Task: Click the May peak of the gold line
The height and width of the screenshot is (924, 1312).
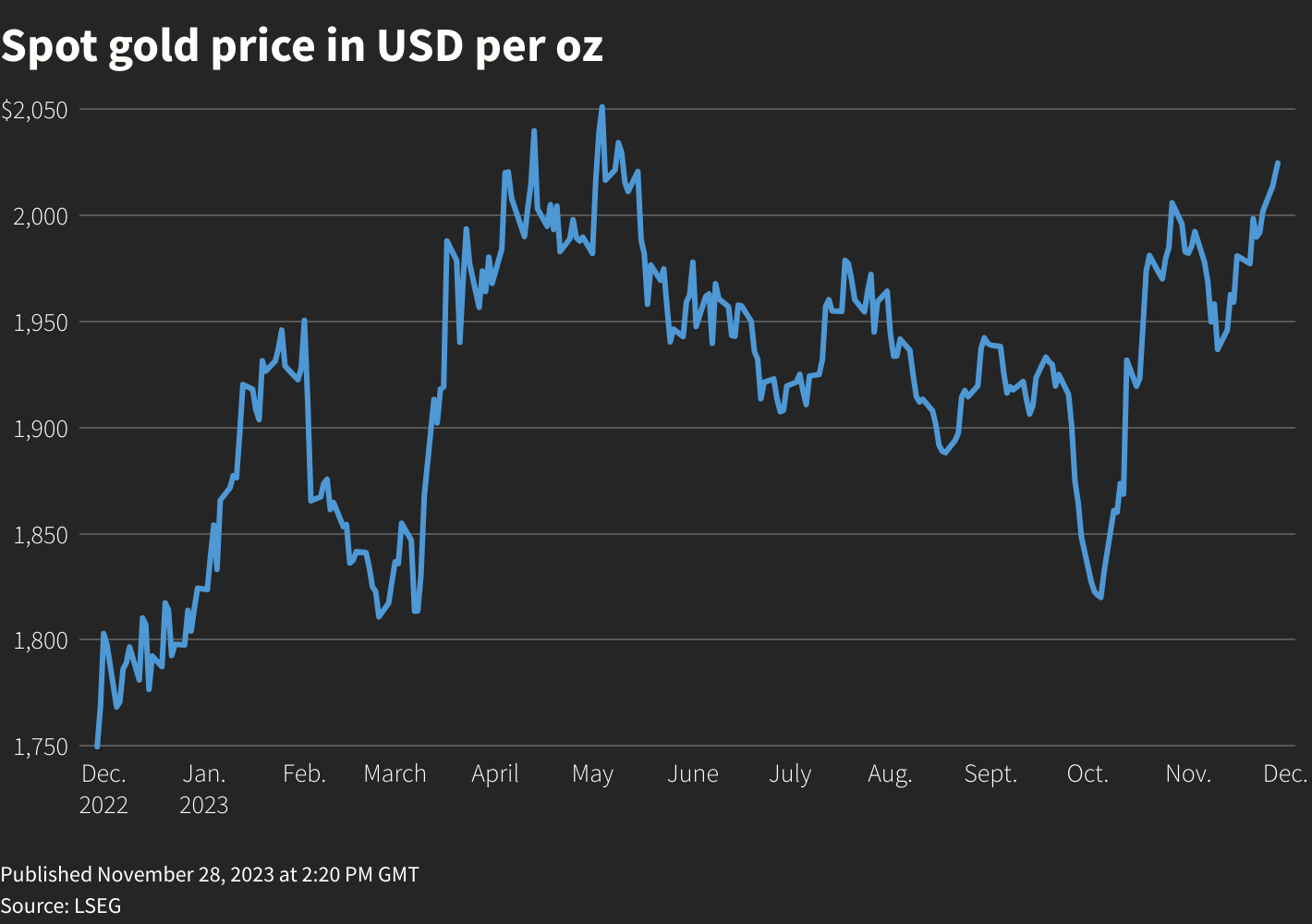Action: click(601, 107)
